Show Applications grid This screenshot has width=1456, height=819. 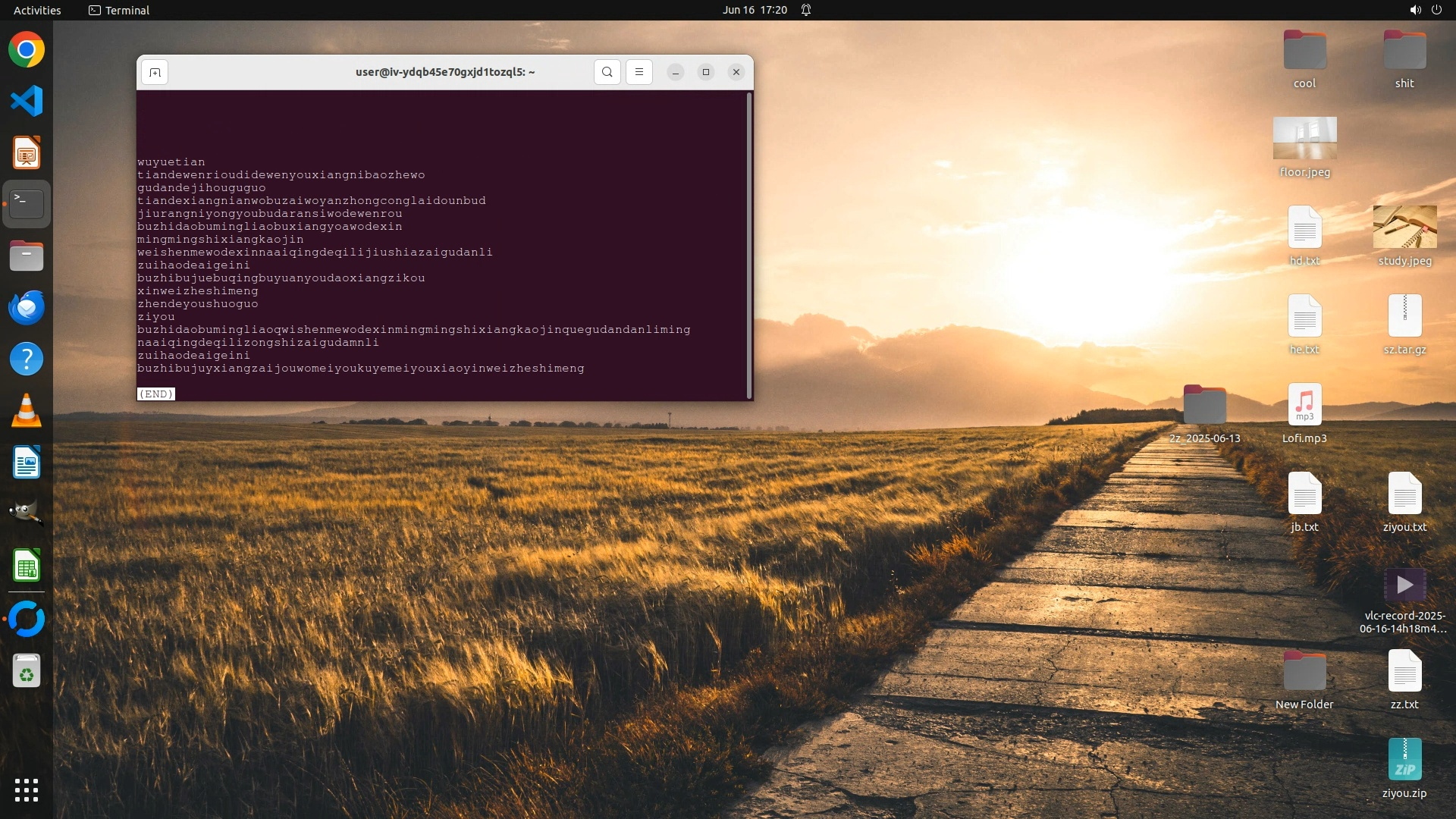click(x=27, y=790)
